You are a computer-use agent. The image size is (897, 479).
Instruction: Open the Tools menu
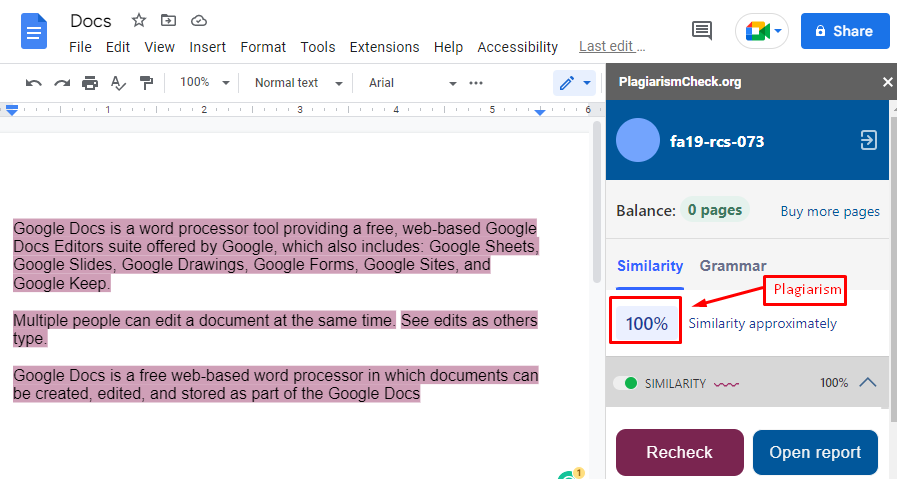tap(317, 47)
